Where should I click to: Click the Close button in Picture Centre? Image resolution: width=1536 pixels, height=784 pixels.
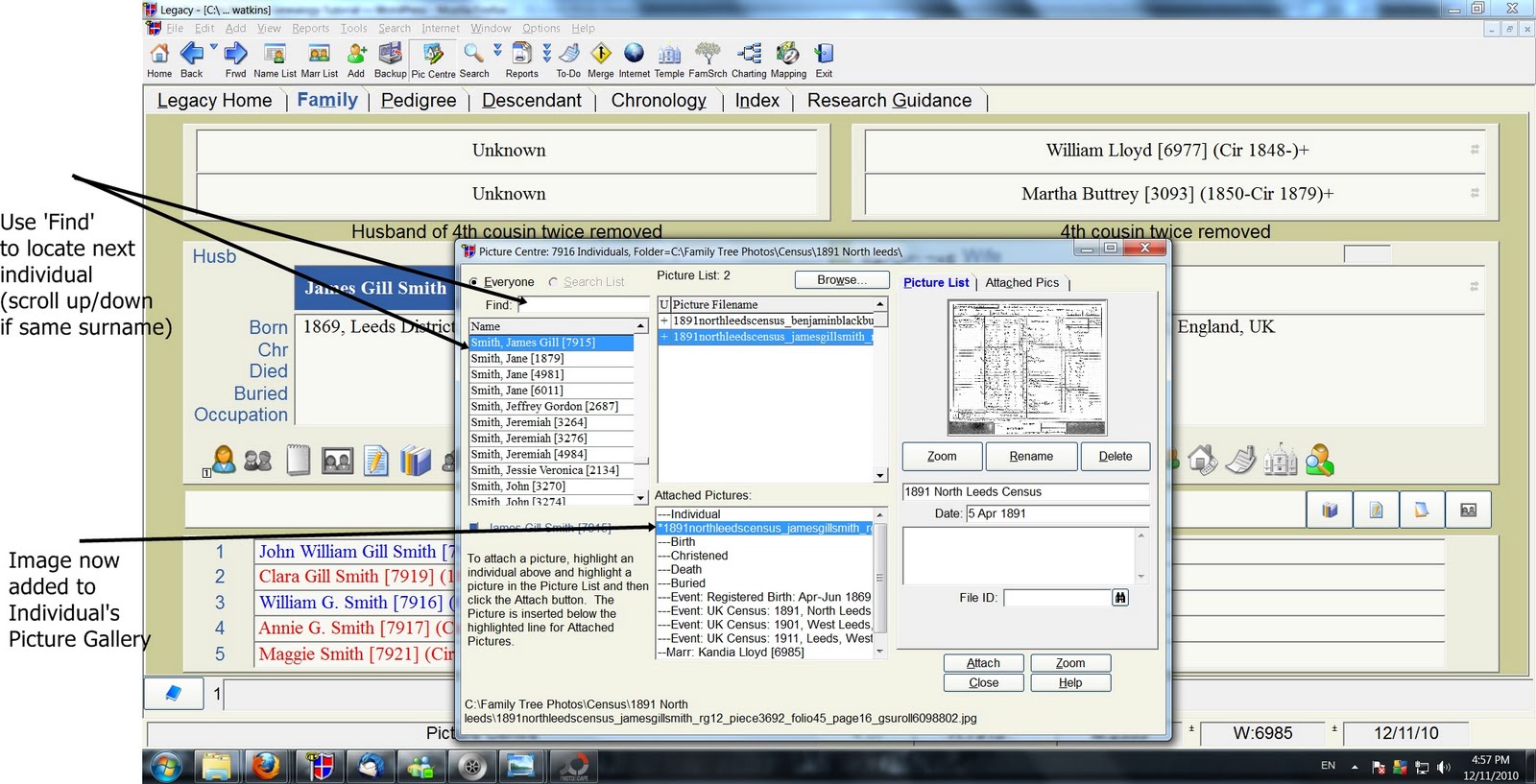point(983,683)
